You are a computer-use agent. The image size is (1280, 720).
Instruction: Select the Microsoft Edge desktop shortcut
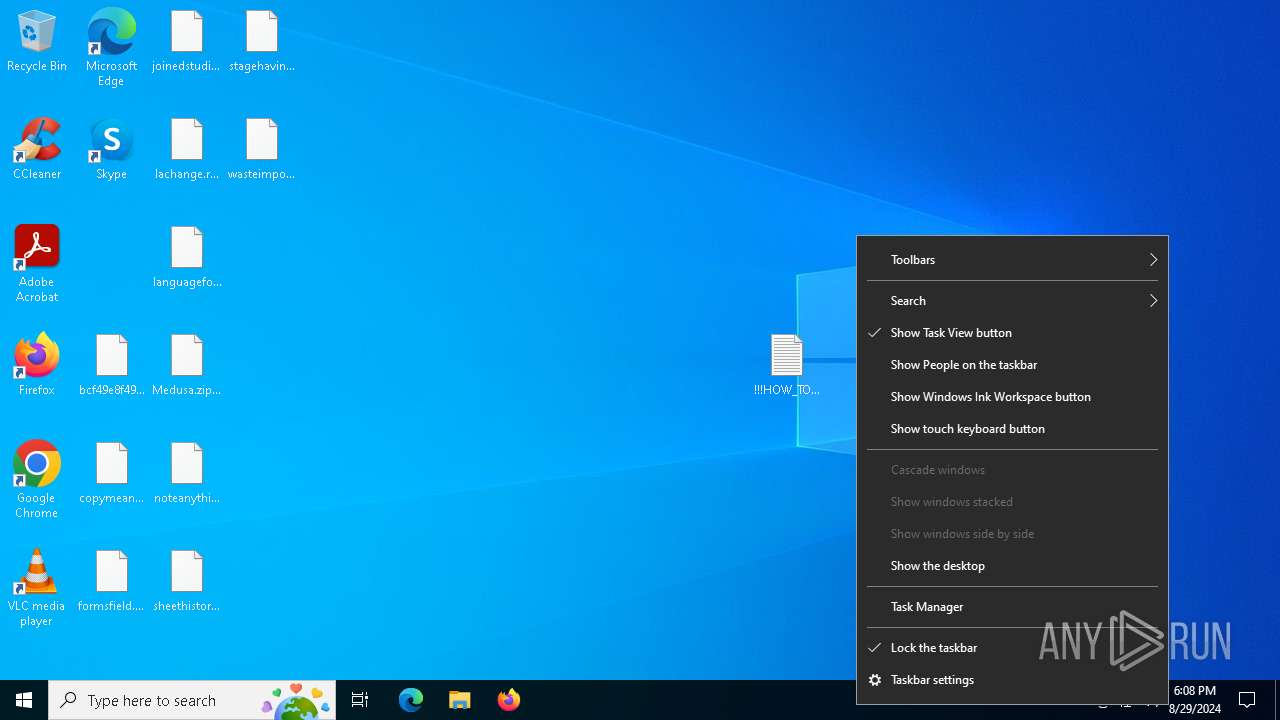pos(111,47)
